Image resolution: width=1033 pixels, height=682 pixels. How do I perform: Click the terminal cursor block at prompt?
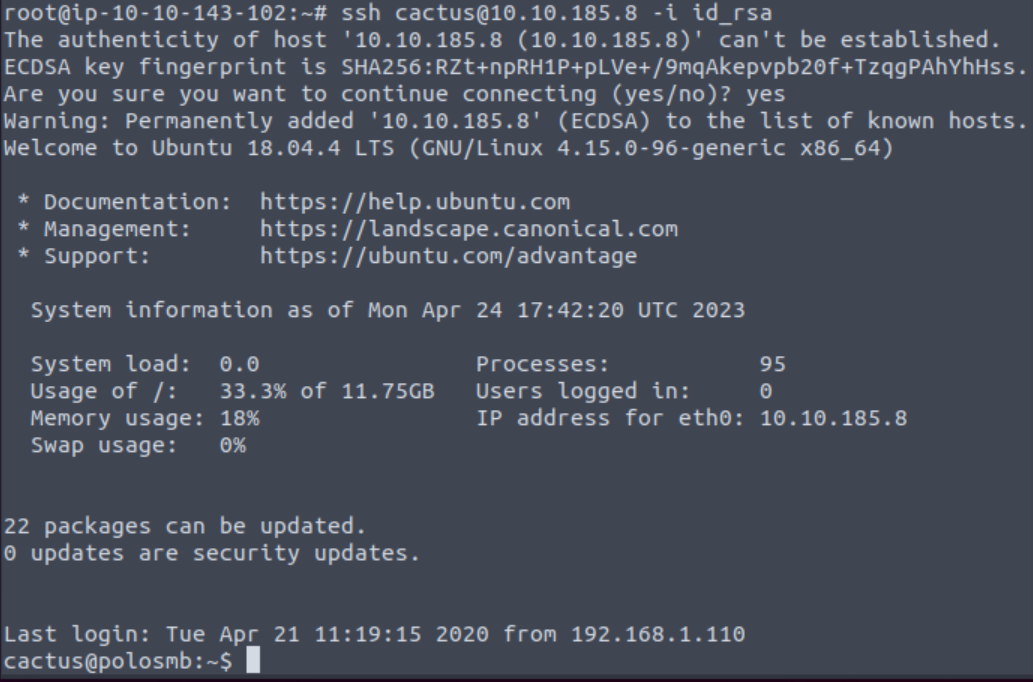coord(253,661)
